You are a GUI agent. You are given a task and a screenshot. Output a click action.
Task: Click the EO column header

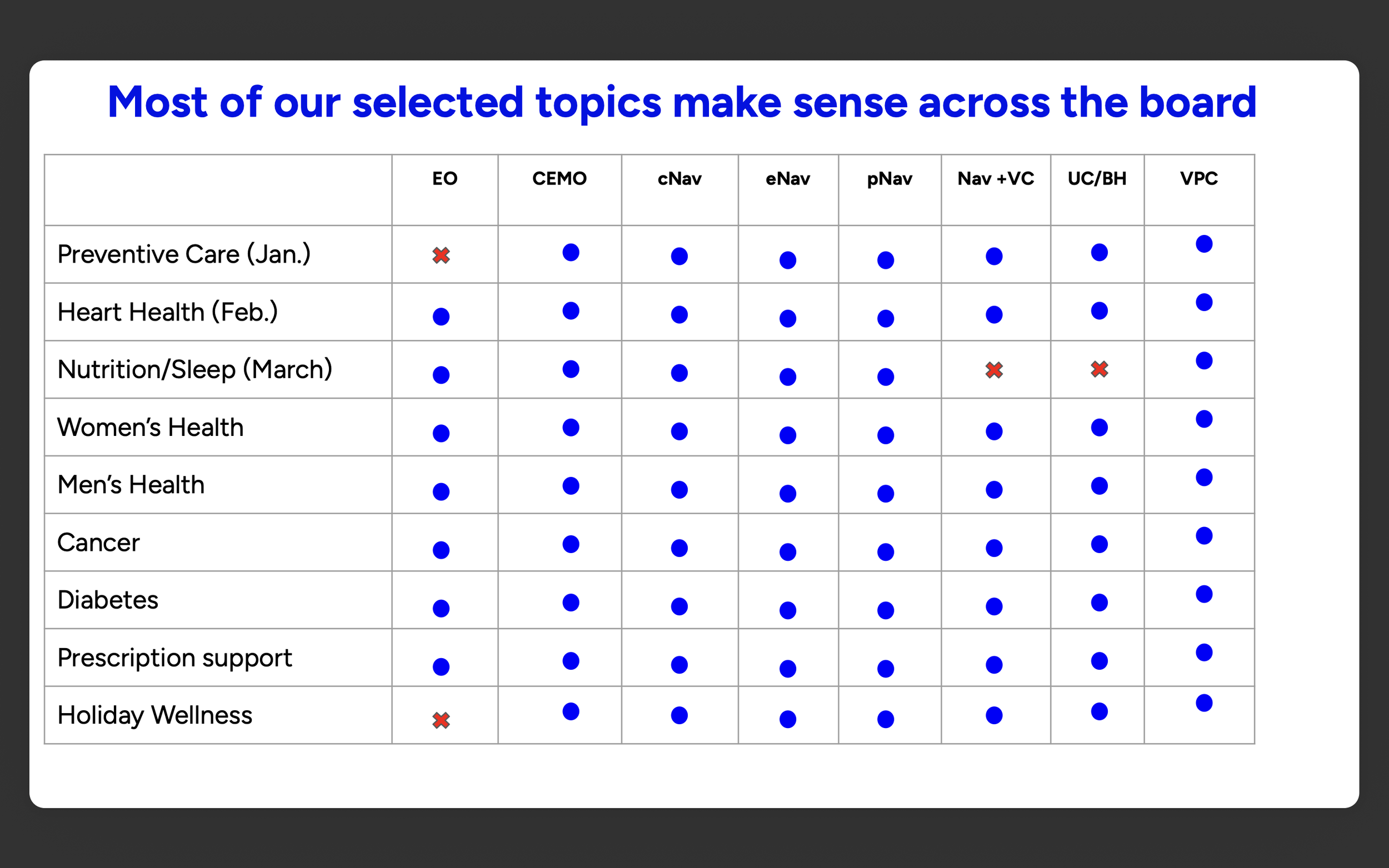(445, 178)
